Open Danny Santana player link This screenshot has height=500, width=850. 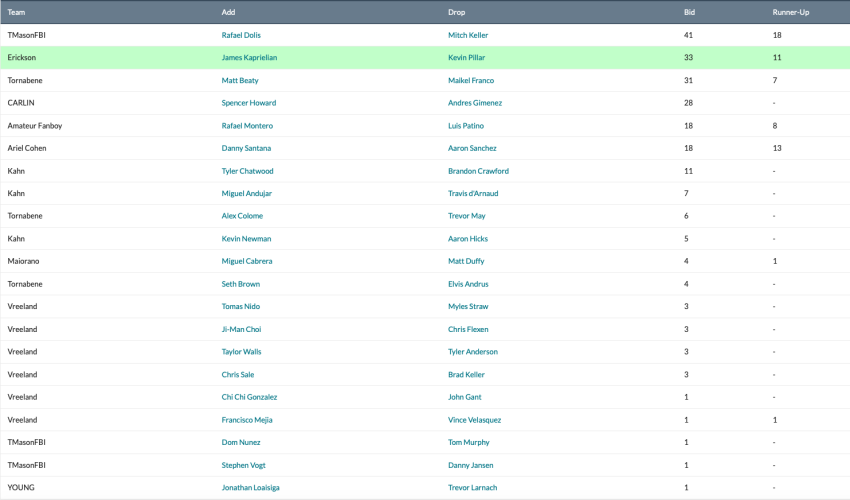tap(246, 148)
